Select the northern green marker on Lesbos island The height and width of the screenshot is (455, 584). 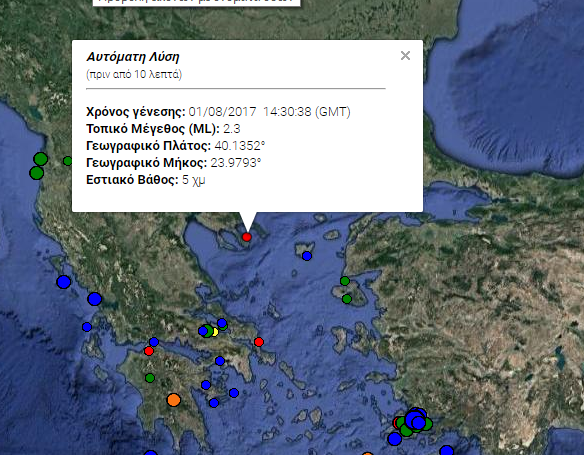[345, 281]
